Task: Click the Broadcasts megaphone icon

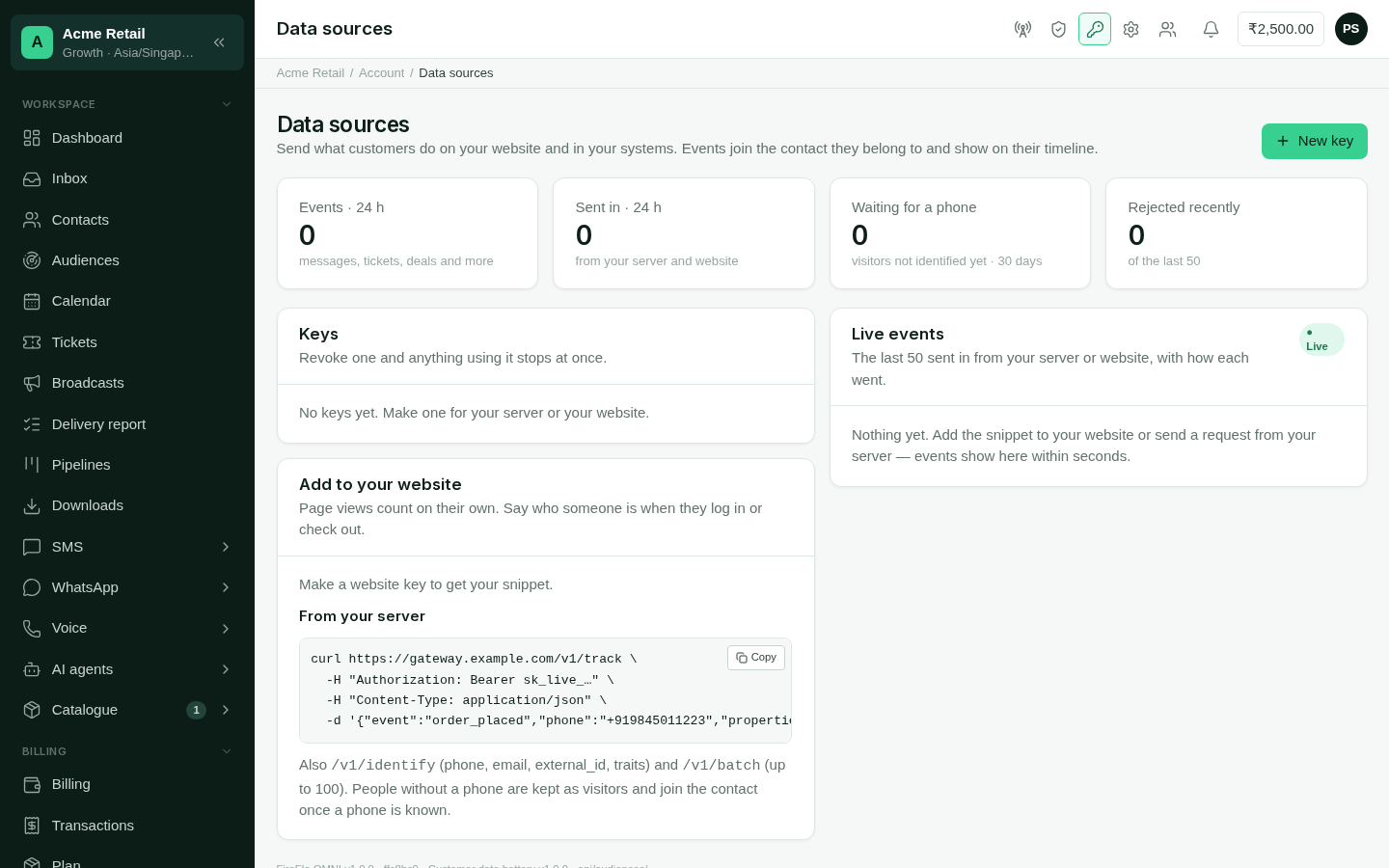Action: (32, 383)
